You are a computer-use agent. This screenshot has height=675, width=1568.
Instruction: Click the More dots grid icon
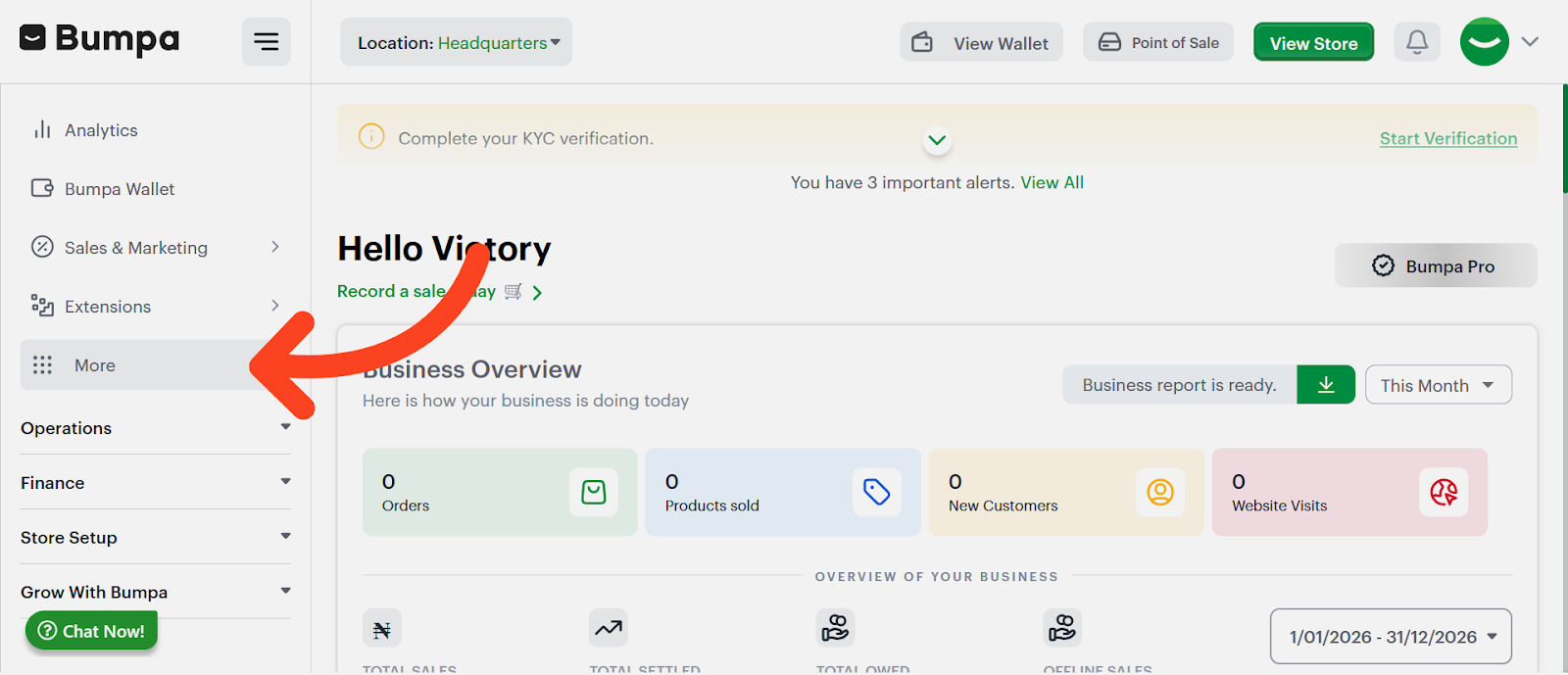[42, 365]
